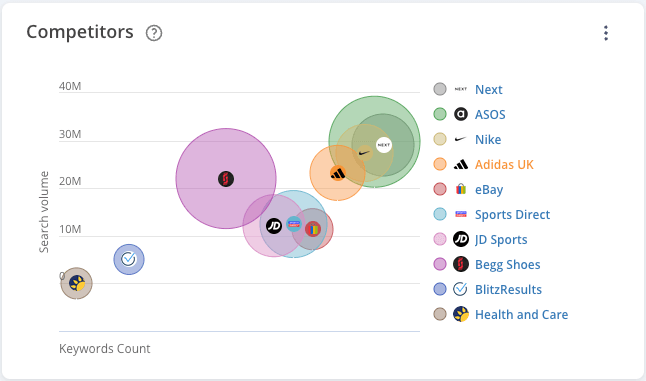This screenshot has width=646, height=381.
Task: Open the three-dot options menu
Action: coord(606,33)
